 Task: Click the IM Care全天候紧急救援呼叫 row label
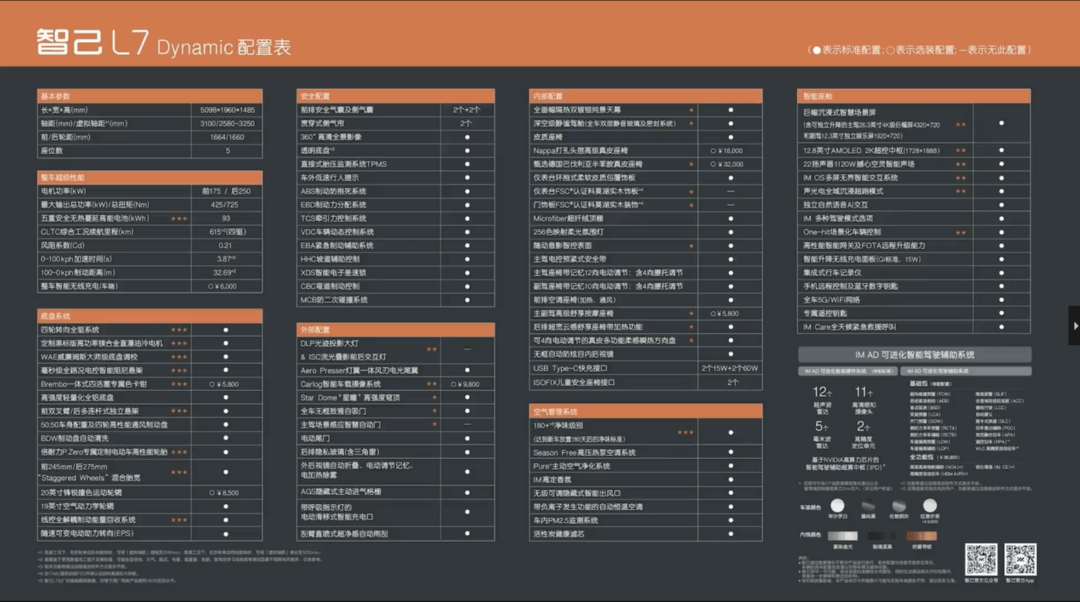[849, 327]
